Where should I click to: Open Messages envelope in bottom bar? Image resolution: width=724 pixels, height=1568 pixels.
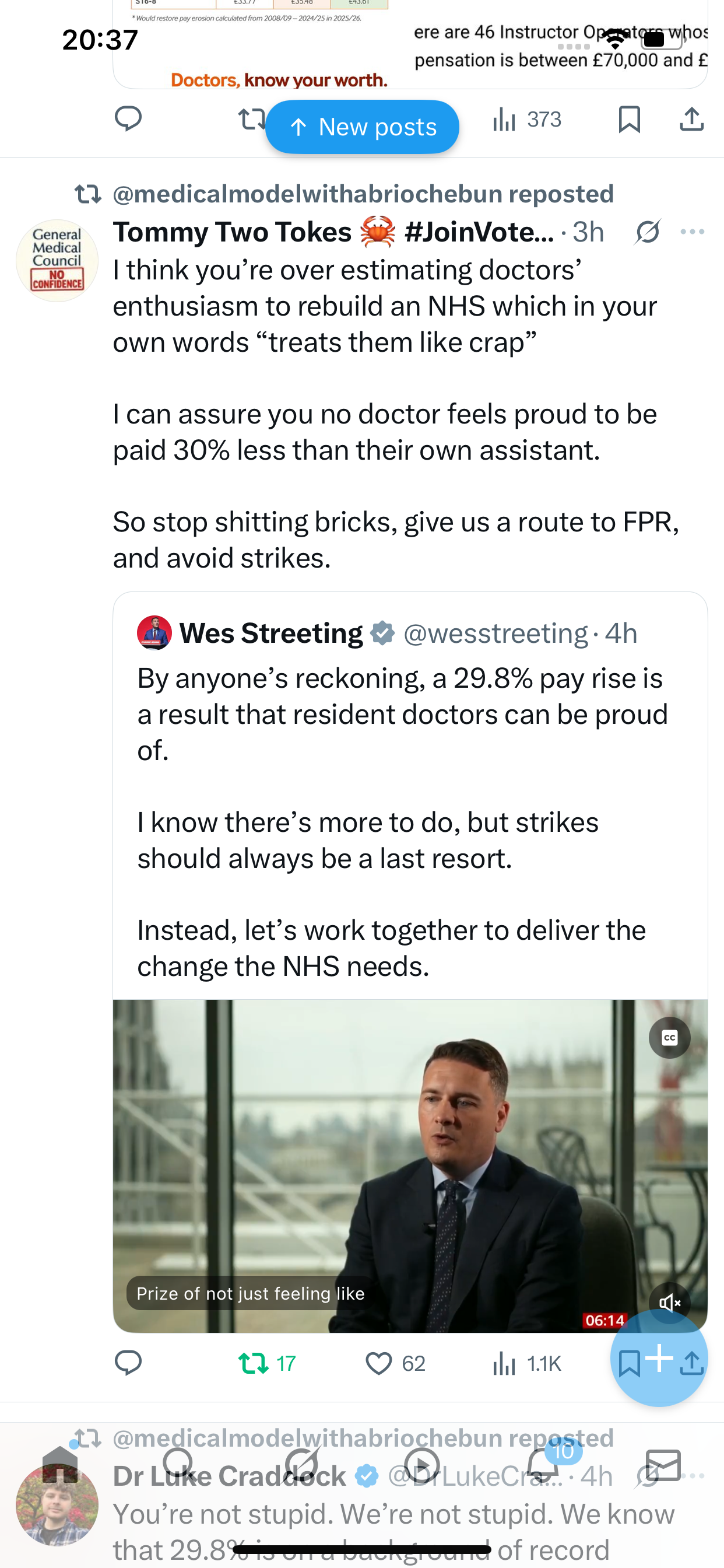663,1465
